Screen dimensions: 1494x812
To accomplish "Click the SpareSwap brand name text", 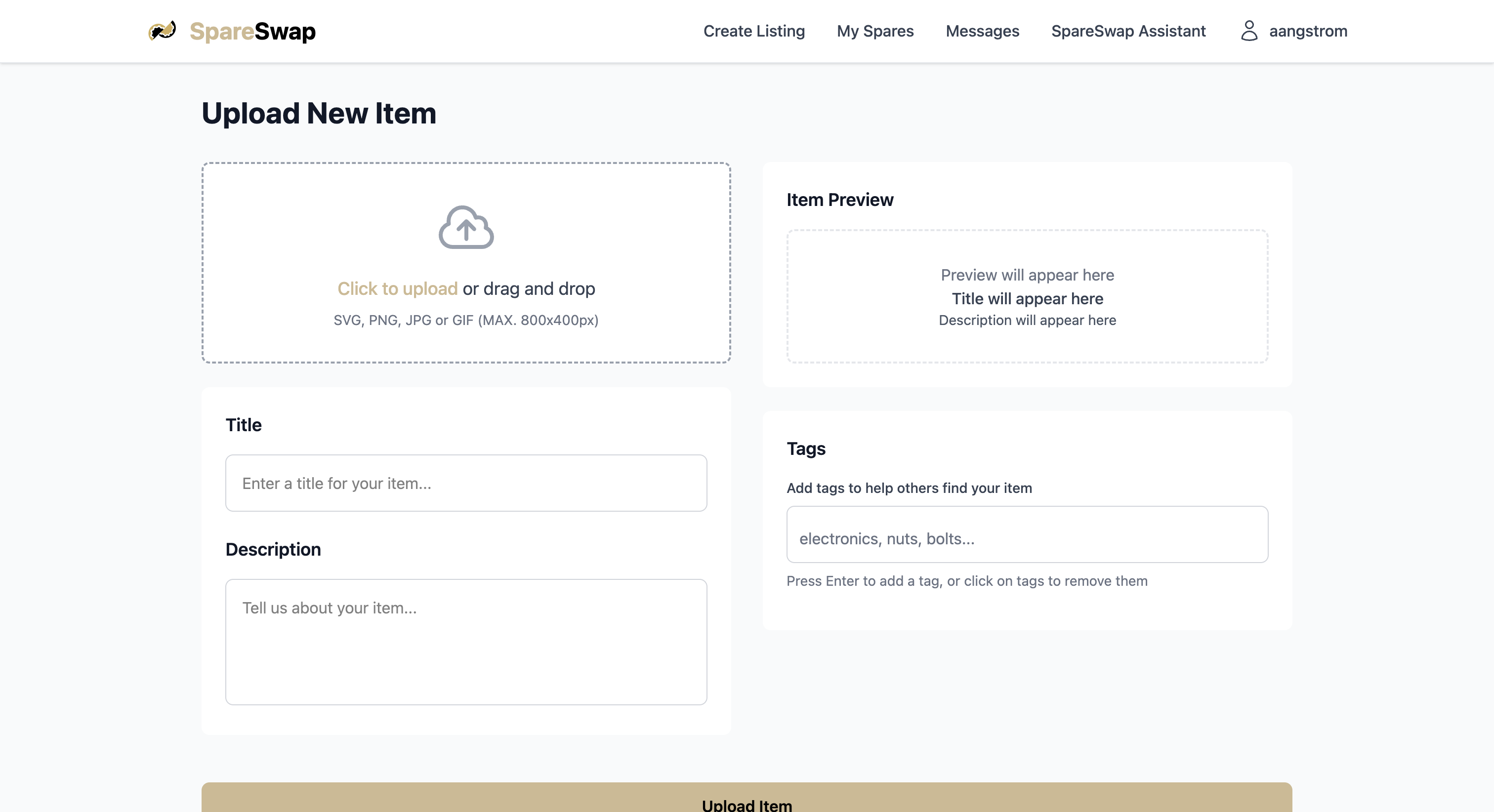I will (252, 31).
